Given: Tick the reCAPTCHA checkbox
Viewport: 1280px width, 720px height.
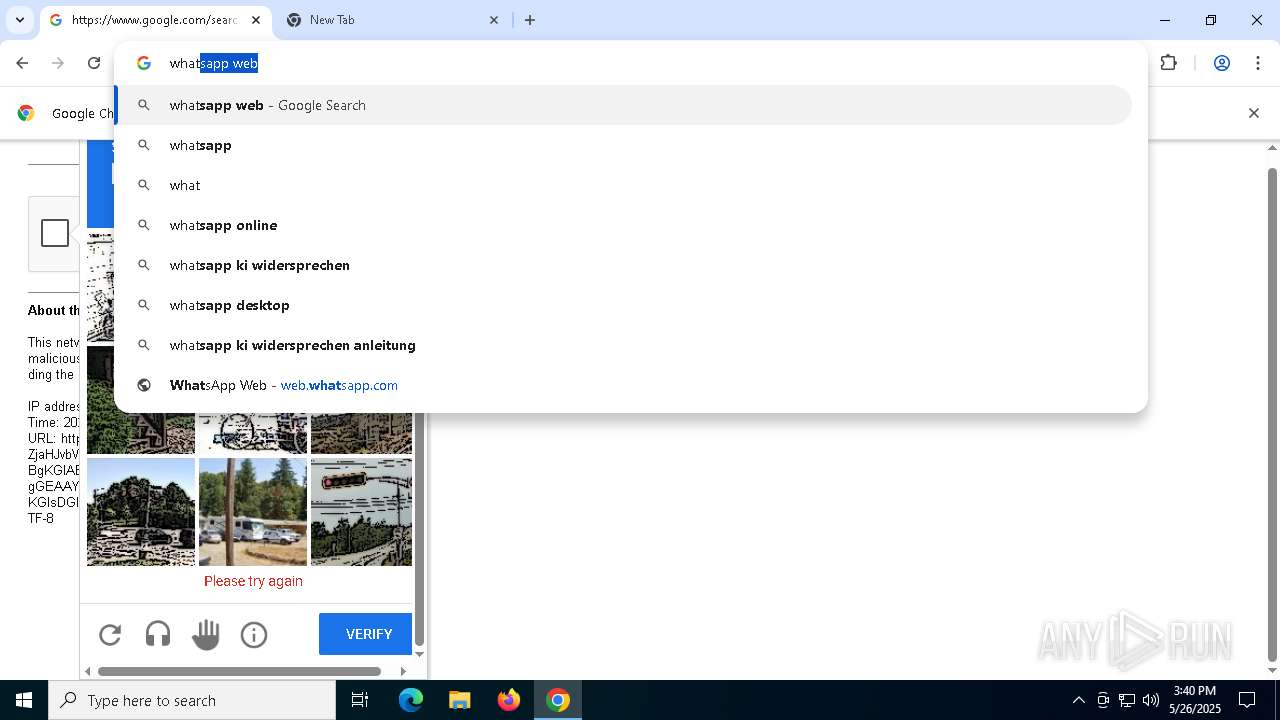Looking at the screenshot, I should point(55,233).
